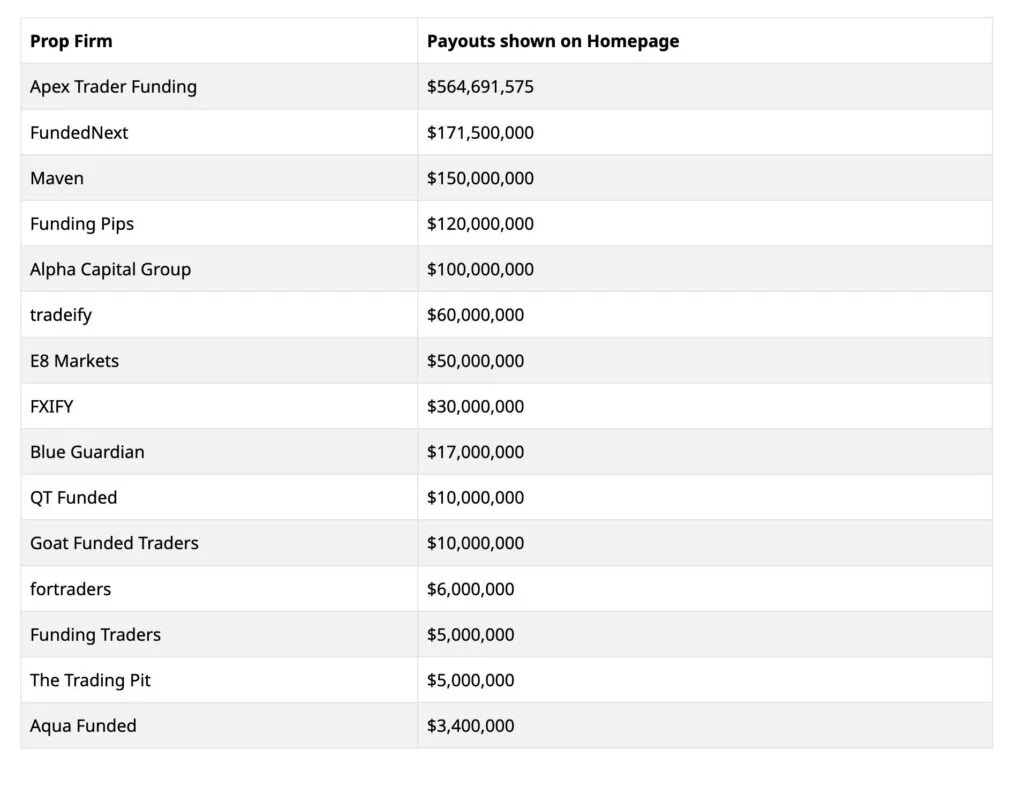The height and width of the screenshot is (794, 1024).
Task: Click the Funding Pips cell
Action: click(x=82, y=224)
